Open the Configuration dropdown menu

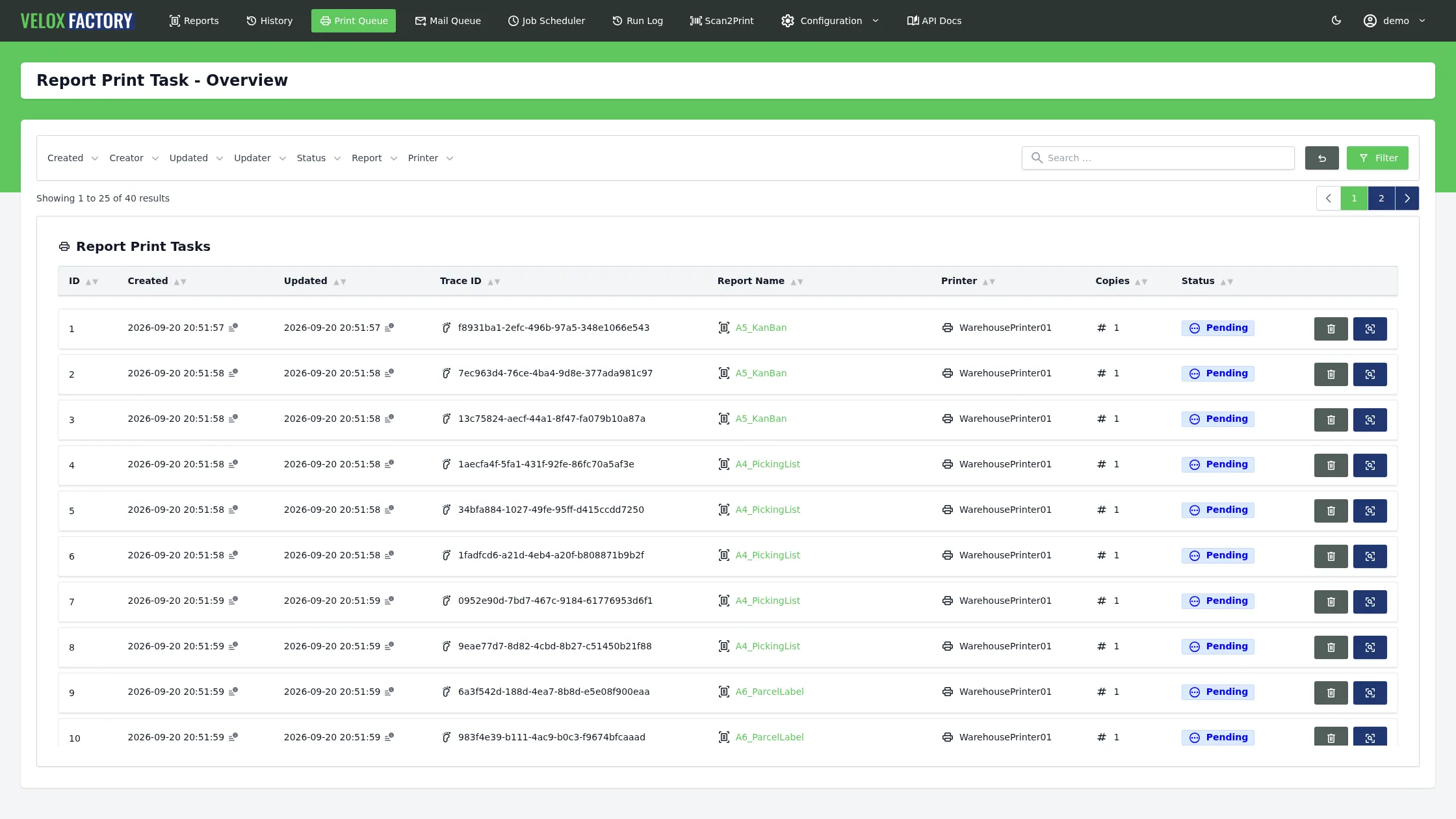[x=830, y=21]
